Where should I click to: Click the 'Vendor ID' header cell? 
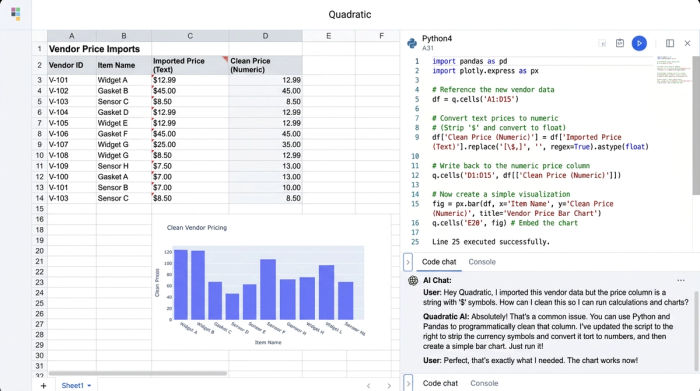tap(71, 65)
